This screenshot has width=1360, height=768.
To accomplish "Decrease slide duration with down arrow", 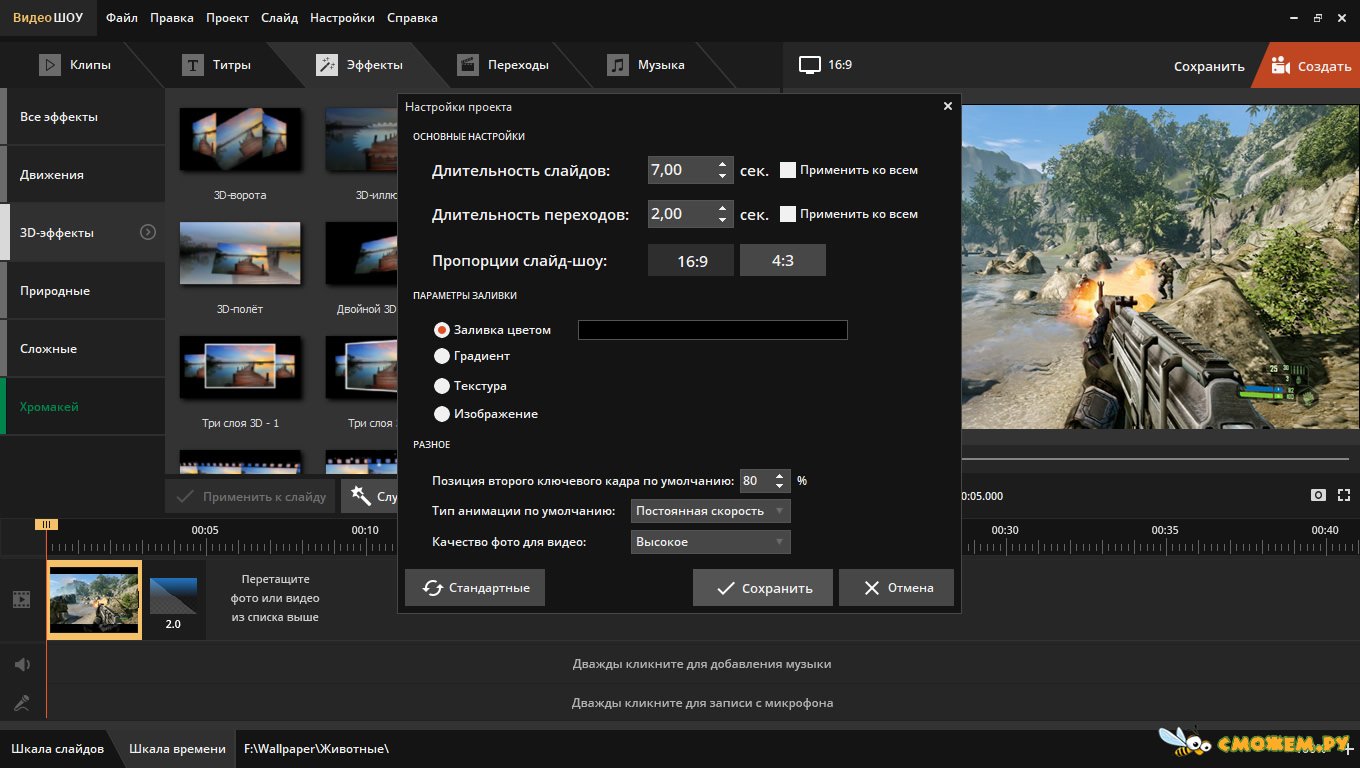I will pyautogui.click(x=723, y=177).
